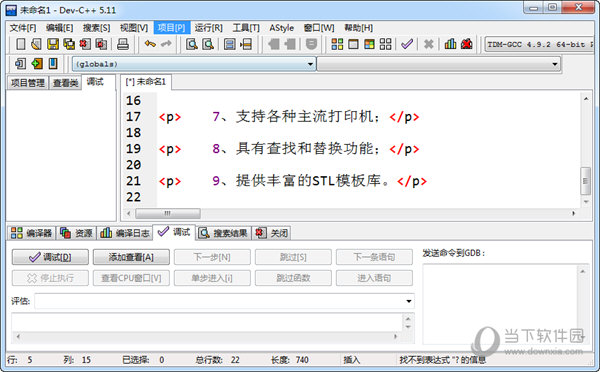The width and height of the screenshot is (600, 372).
Task: Click the Compile and Run icon
Action: click(x=369, y=44)
